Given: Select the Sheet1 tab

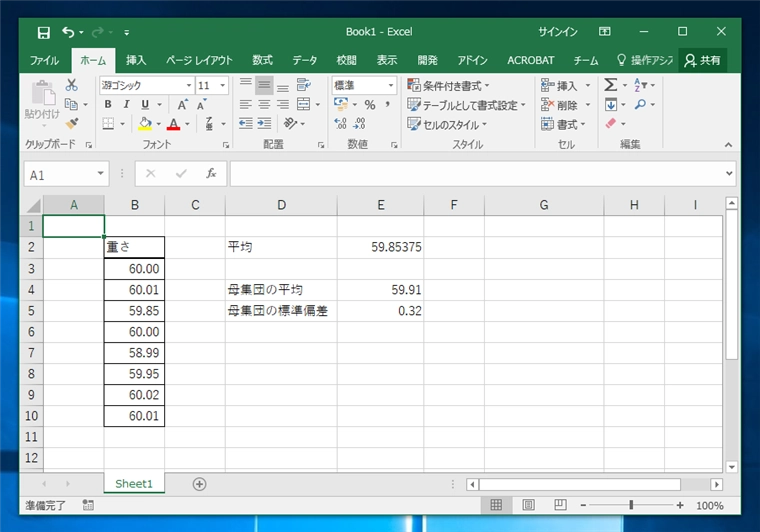Looking at the screenshot, I should 134,484.
